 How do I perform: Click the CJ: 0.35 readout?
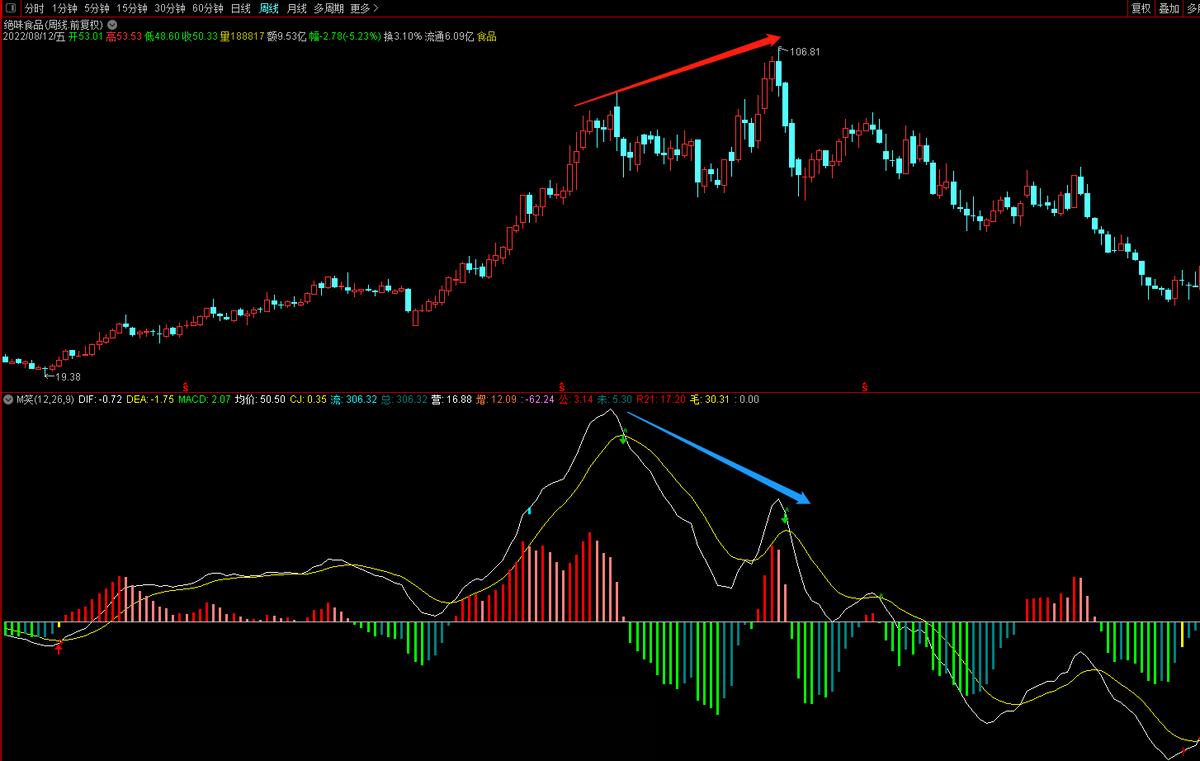click(308, 400)
